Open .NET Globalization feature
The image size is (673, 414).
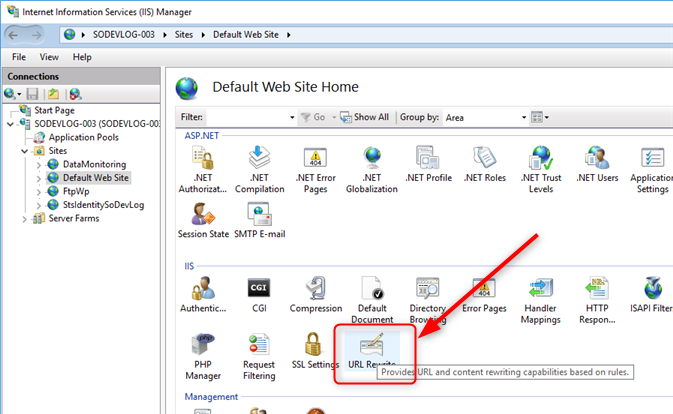(372, 170)
